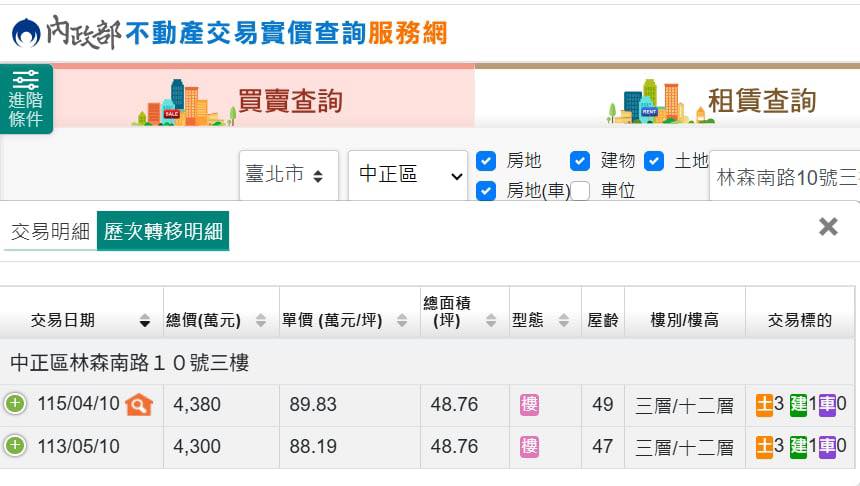This screenshot has width=860, height=486.
Task: Click the orange house search icon
Action: [139, 405]
